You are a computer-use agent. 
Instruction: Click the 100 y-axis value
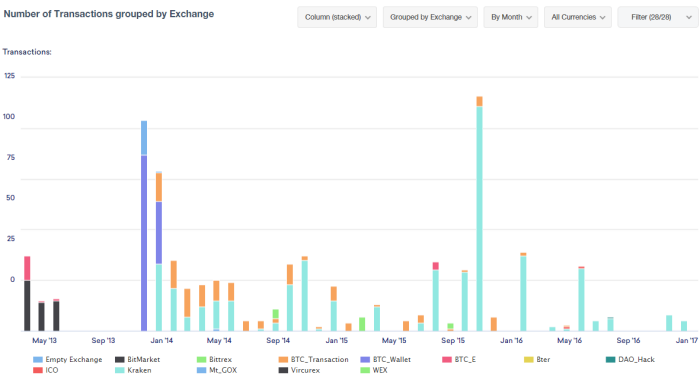(9, 117)
